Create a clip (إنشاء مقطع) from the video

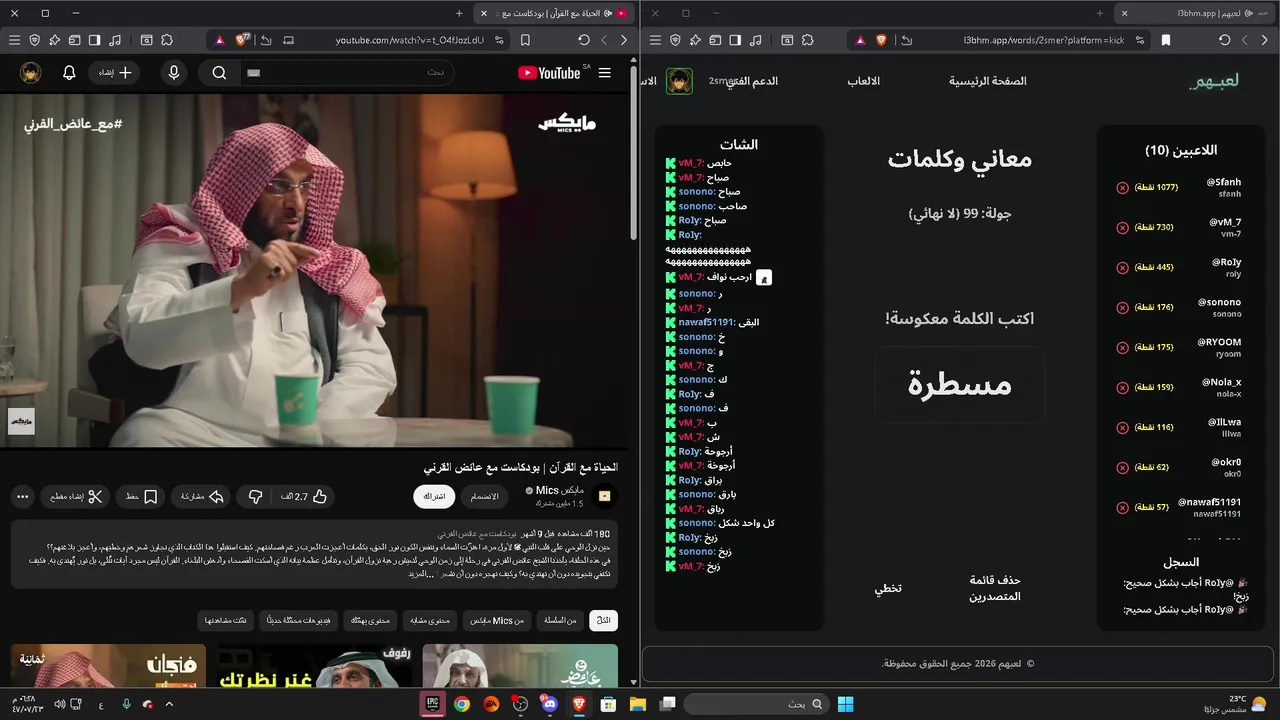[x=75, y=496]
